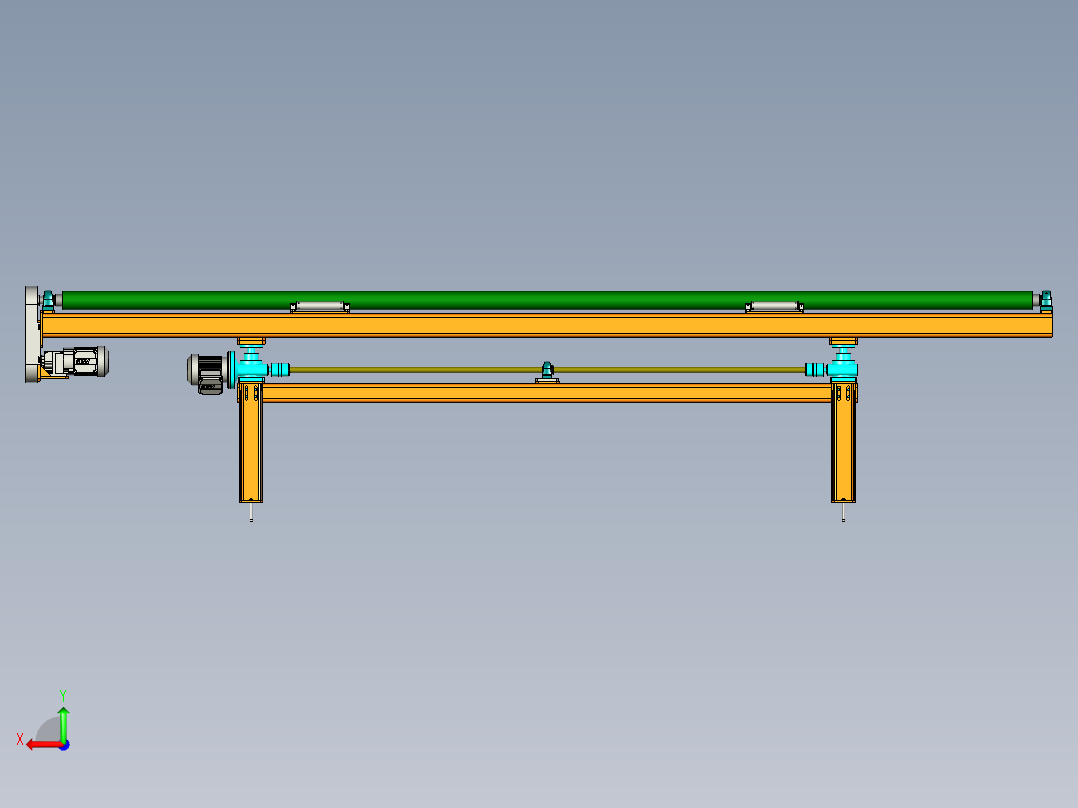The image size is (1078, 808).
Task: Select the long green roller
Action: tap(547, 300)
